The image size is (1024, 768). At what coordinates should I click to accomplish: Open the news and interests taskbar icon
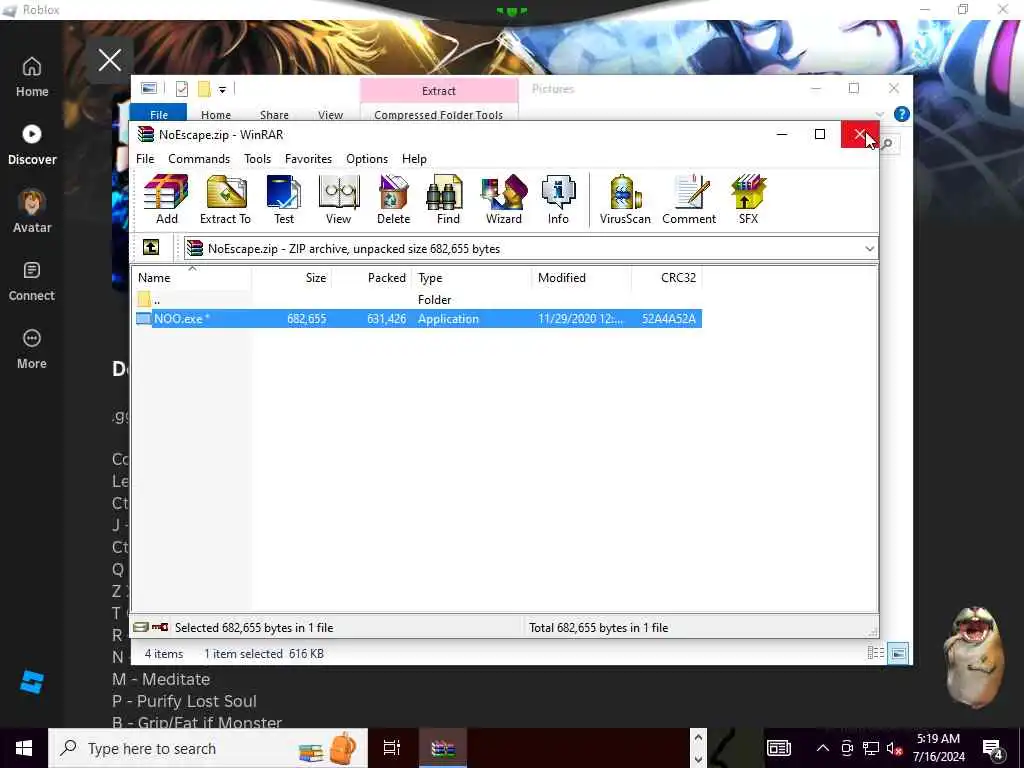point(778,748)
